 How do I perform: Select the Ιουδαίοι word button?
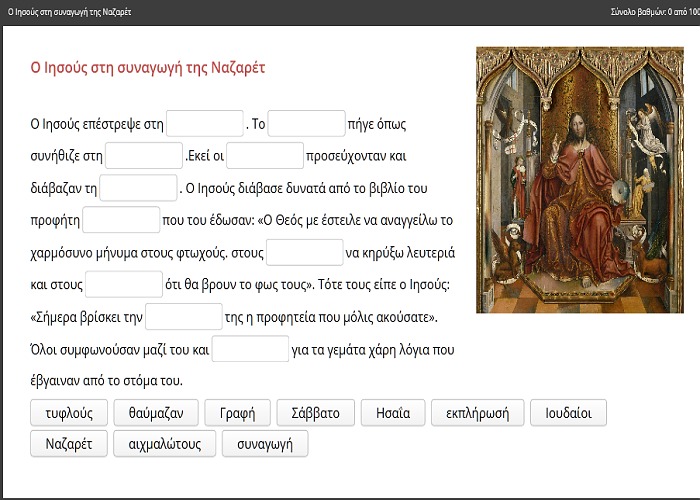[568, 413]
